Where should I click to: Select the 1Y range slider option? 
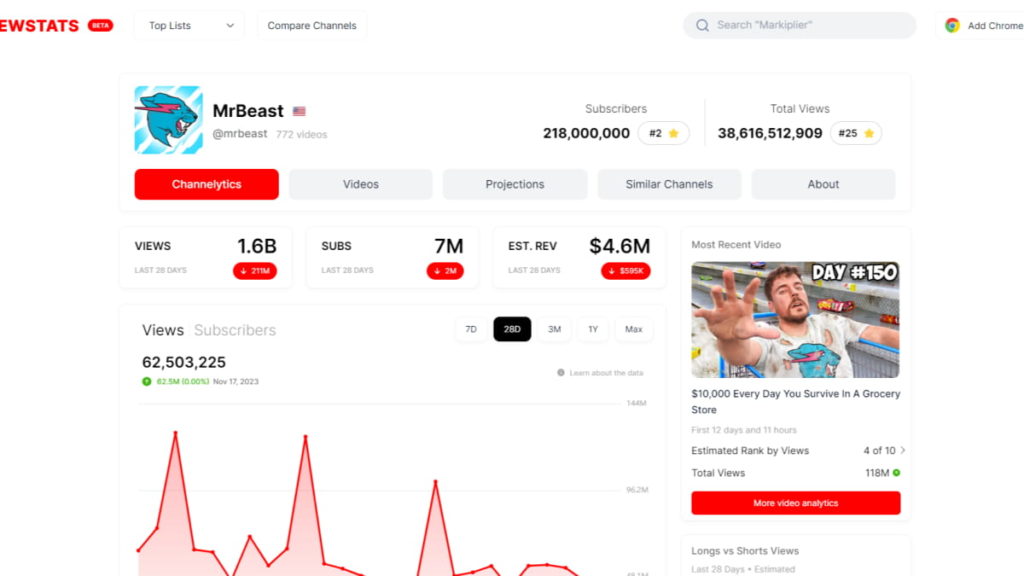[594, 329]
